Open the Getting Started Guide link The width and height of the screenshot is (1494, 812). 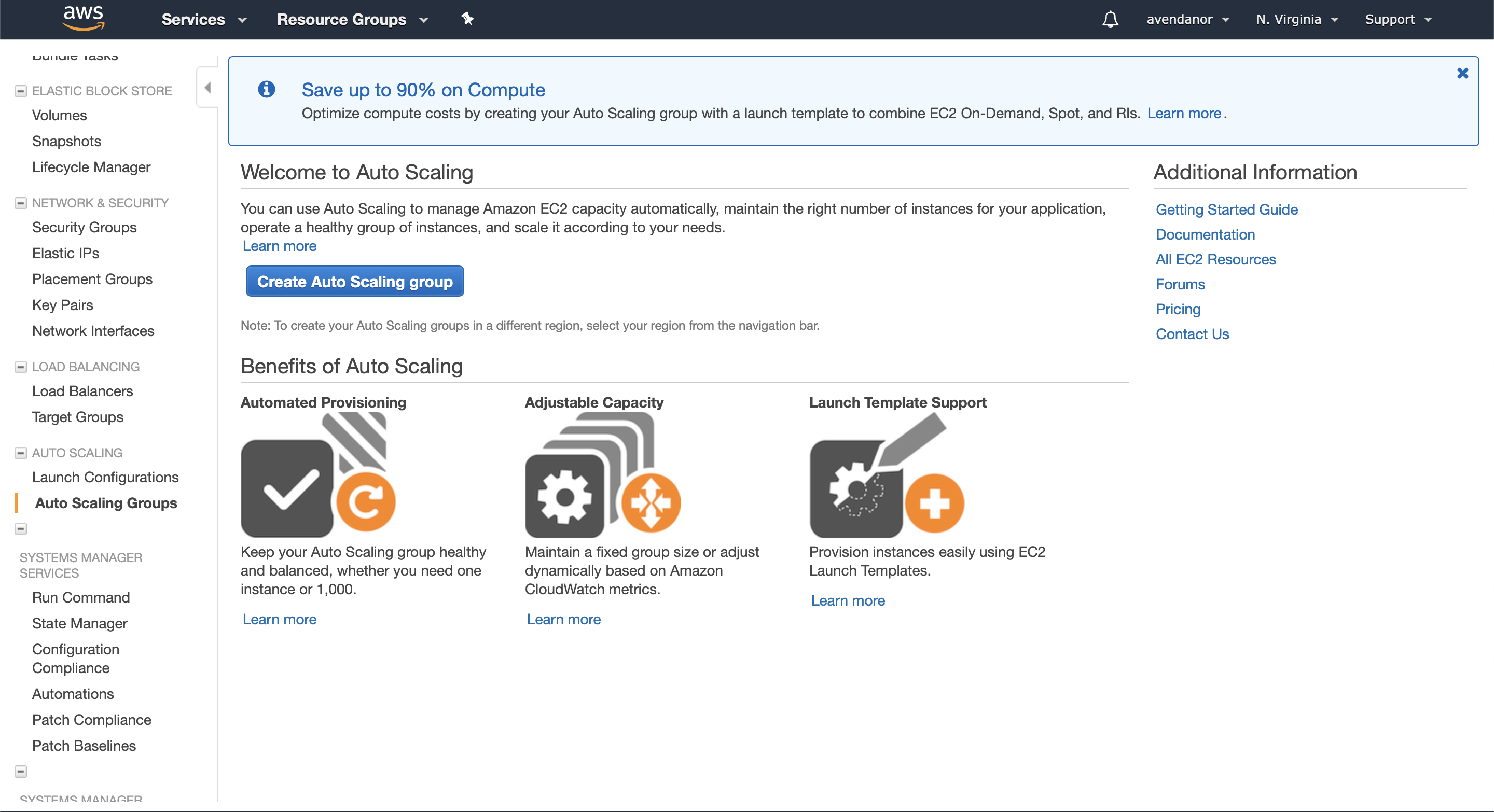[1226, 209]
